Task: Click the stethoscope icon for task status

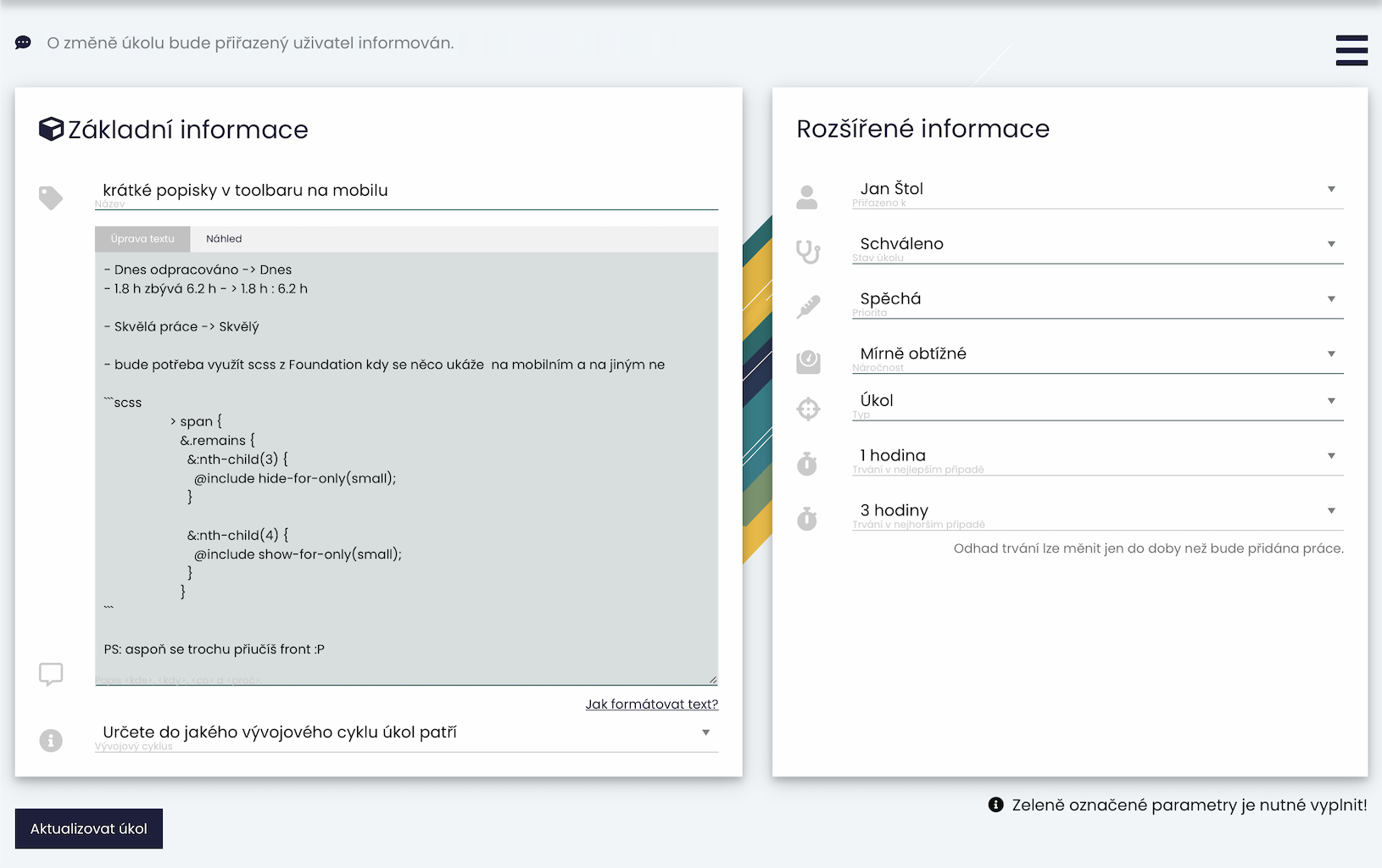Action: point(808,252)
